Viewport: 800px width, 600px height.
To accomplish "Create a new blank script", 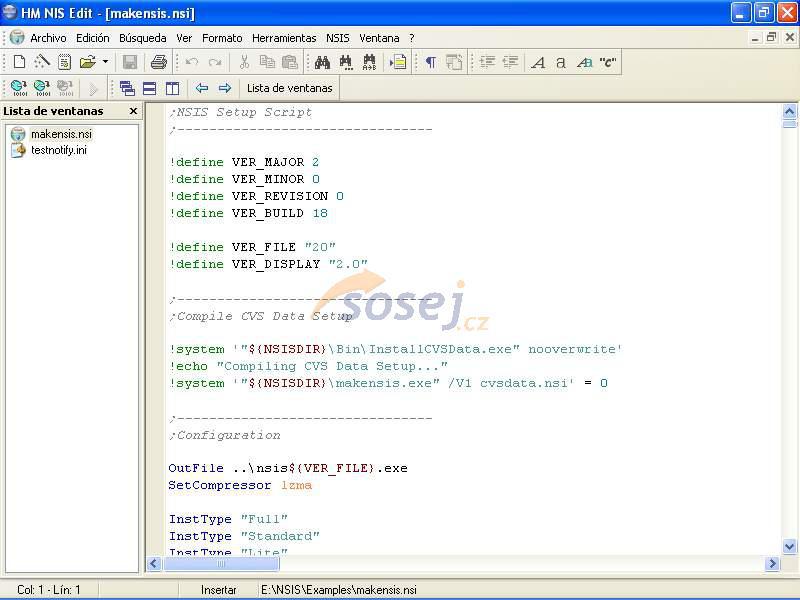I will 19,62.
